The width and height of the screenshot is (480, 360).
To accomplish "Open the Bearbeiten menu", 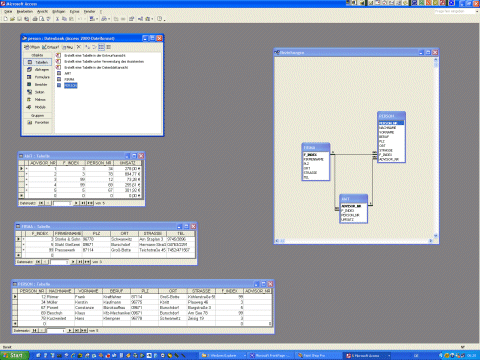I will pos(25,11).
